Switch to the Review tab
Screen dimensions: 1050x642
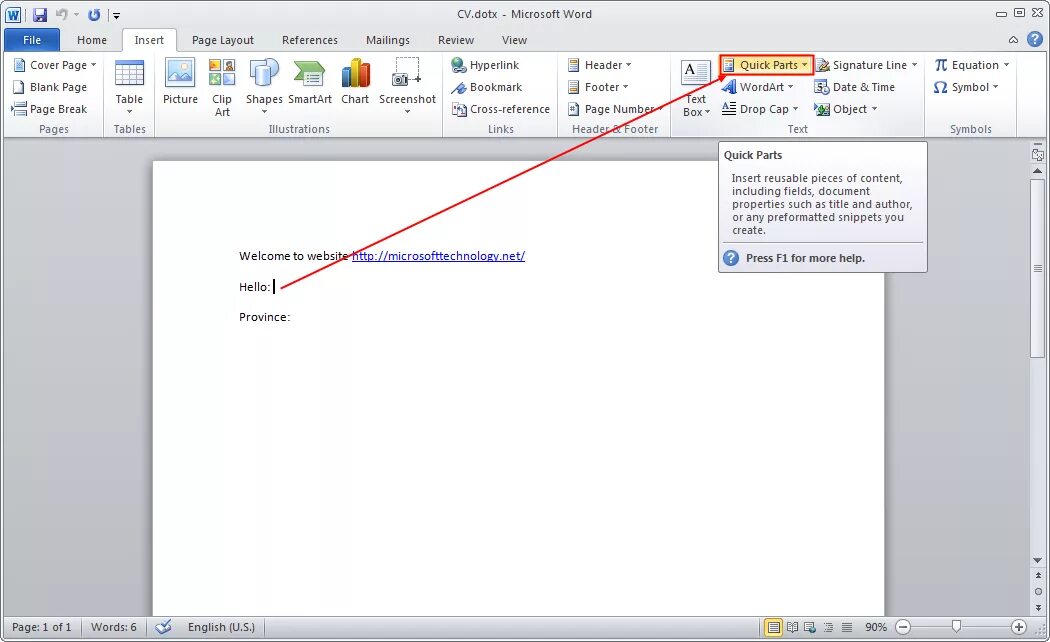click(x=455, y=40)
